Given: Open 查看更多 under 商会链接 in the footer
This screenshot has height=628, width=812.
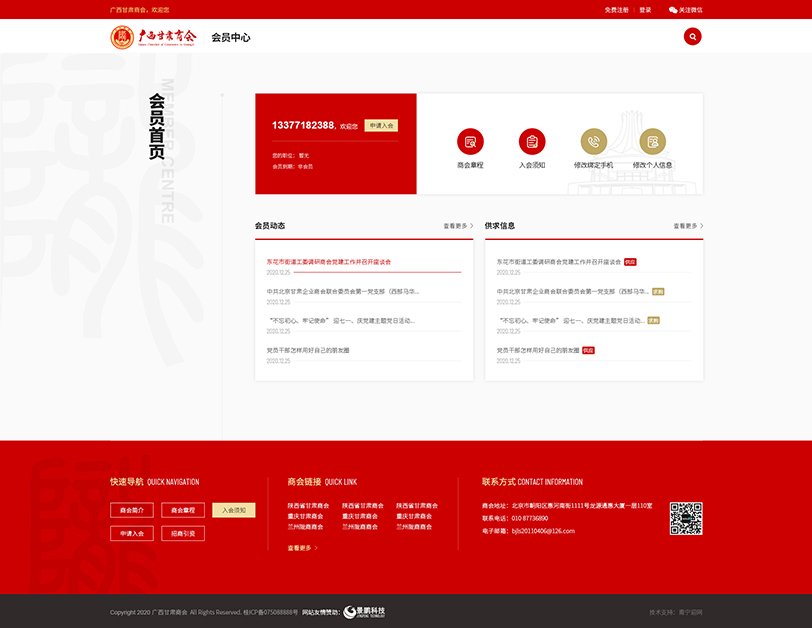Looking at the screenshot, I should tap(302, 548).
